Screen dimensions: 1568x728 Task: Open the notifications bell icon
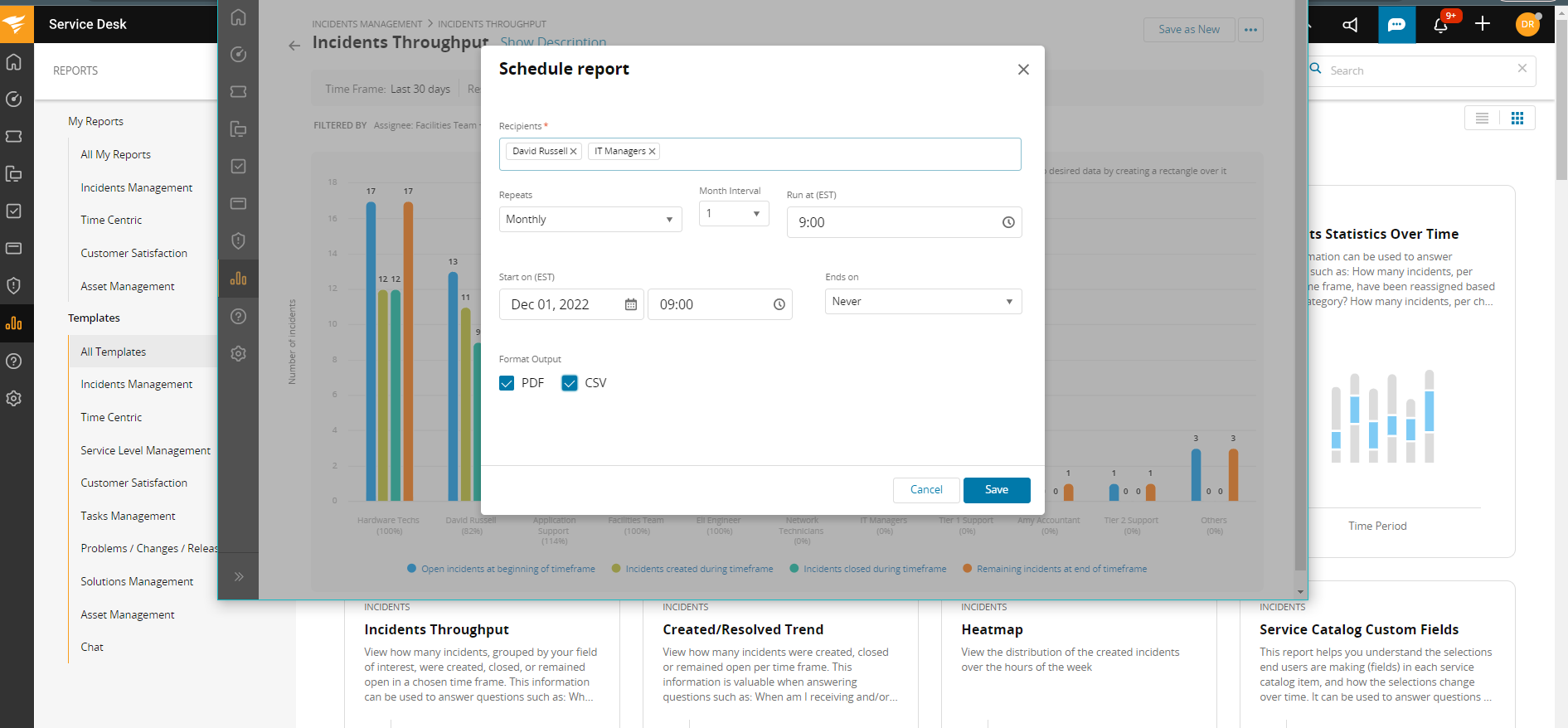(x=1440, y=25)
